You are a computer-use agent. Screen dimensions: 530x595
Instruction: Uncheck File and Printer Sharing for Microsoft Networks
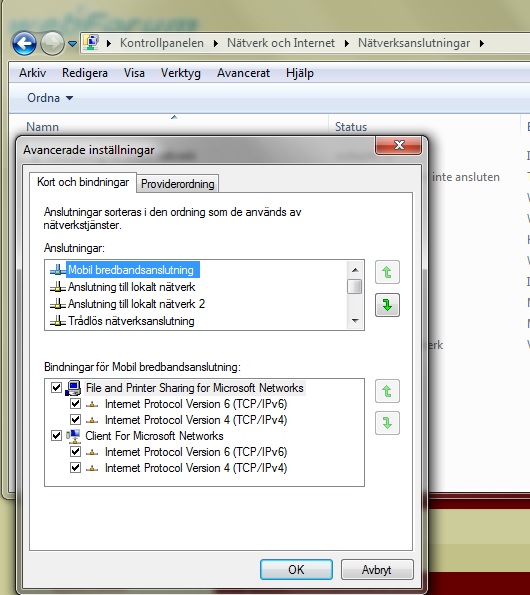(x=56, y=387)
